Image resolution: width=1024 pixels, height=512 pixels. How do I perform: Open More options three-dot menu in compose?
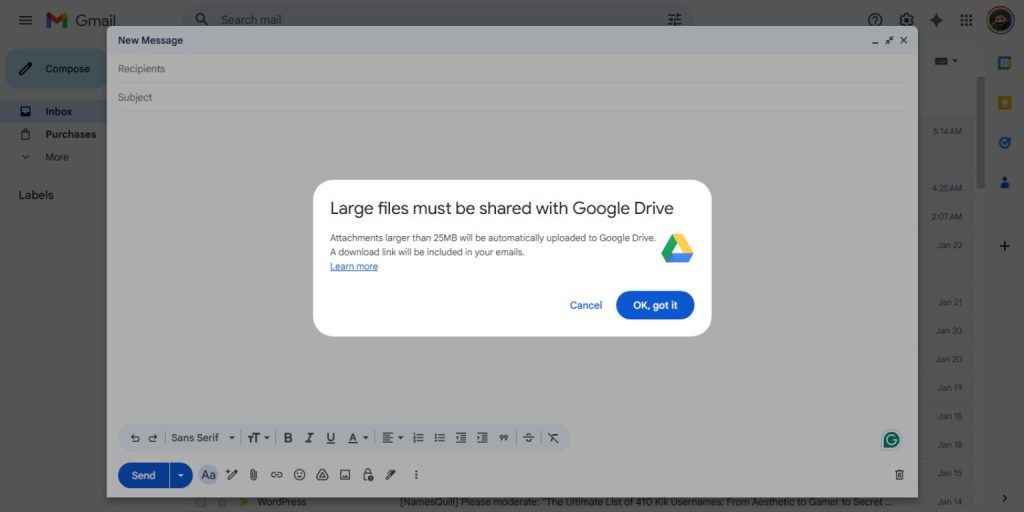416,475
